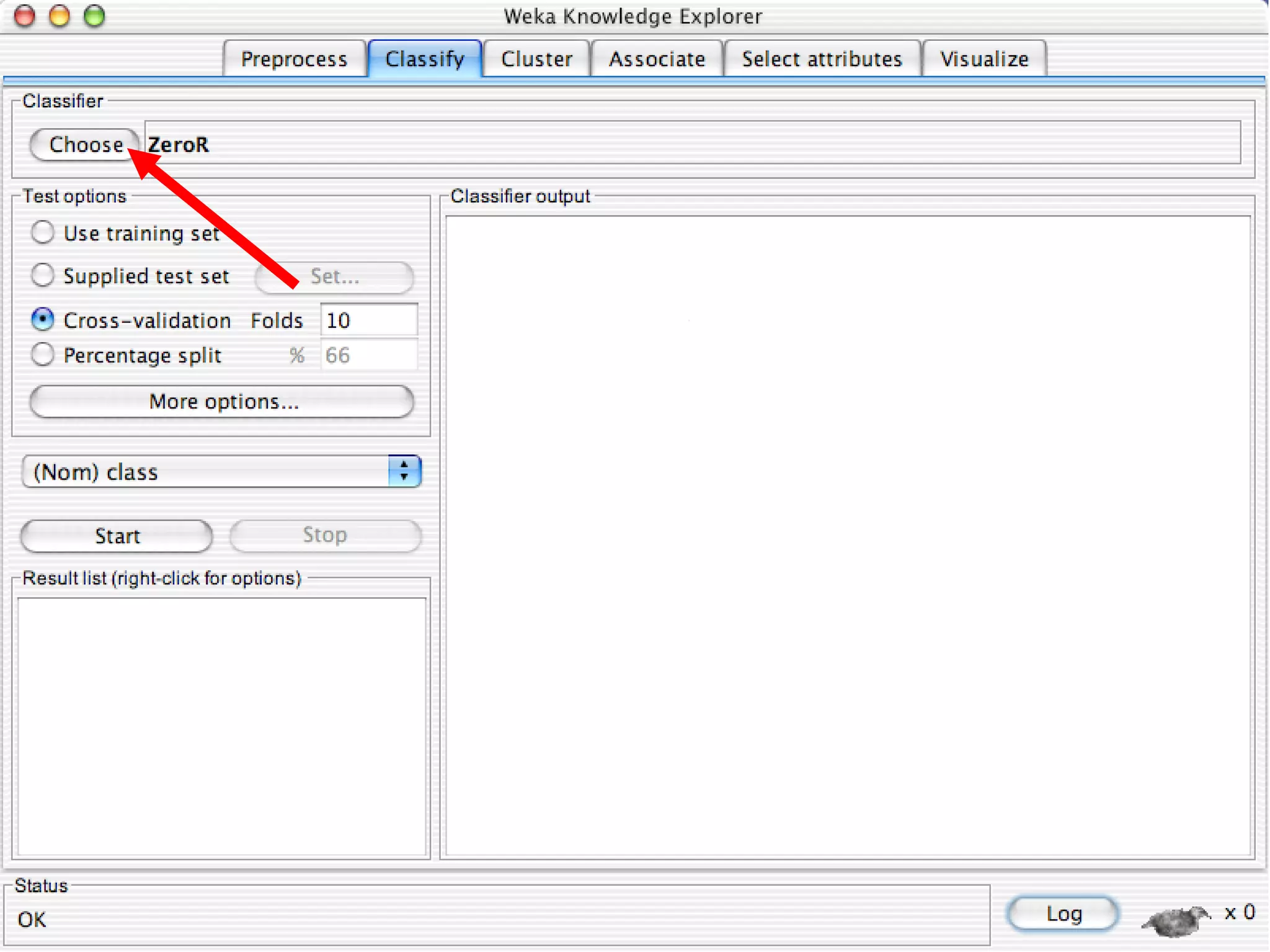Click the Log button
The image size is (1270, 952).
pyautogui.click(x=1063, y=914)
